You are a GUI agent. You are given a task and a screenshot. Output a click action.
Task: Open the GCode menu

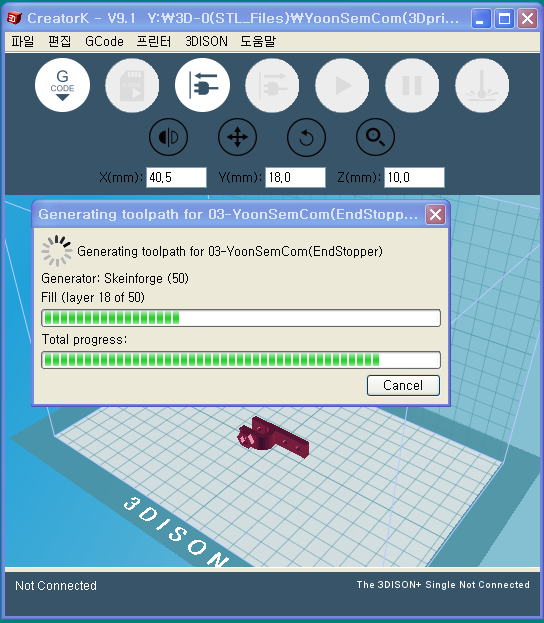[104, 41]
